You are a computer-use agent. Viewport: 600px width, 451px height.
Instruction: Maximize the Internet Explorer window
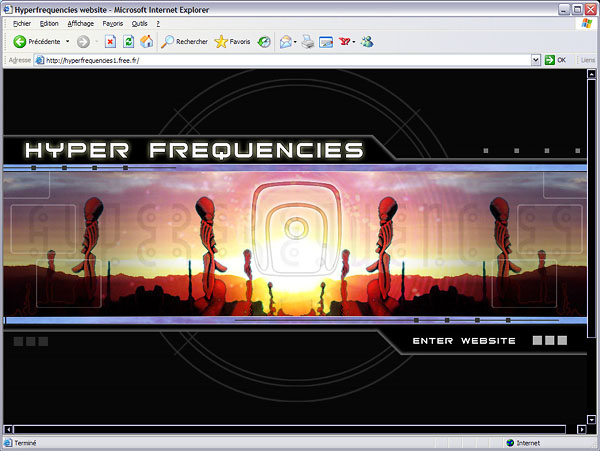(x=577, y=9)
